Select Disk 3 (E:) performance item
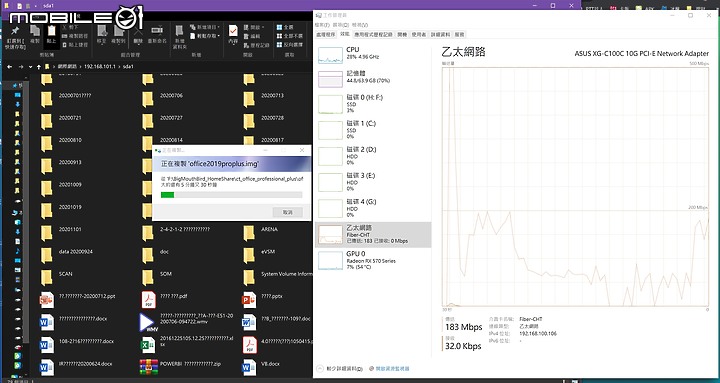 [373, 183]
